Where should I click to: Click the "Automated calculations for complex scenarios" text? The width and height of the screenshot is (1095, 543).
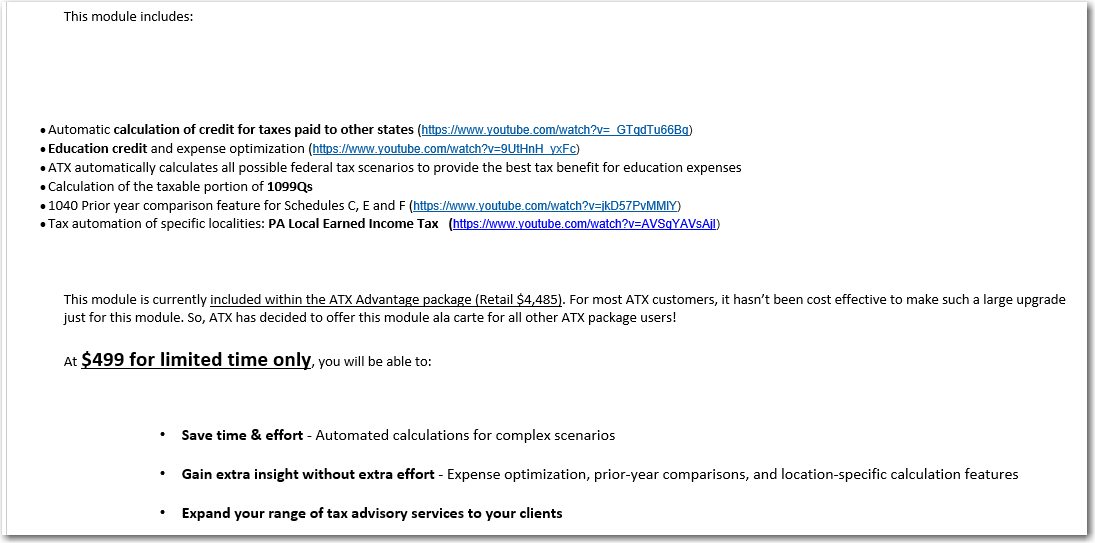click(465, 436)
